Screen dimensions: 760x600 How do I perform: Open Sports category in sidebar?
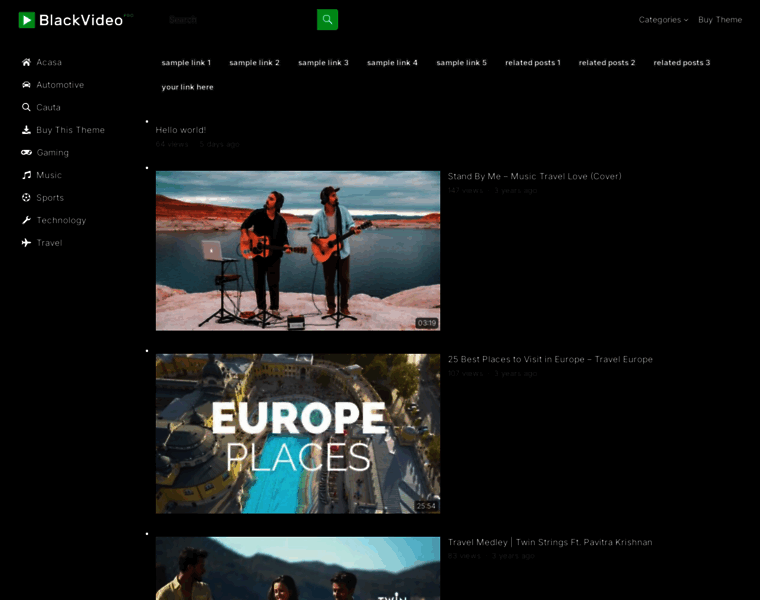tap(50, 198)
